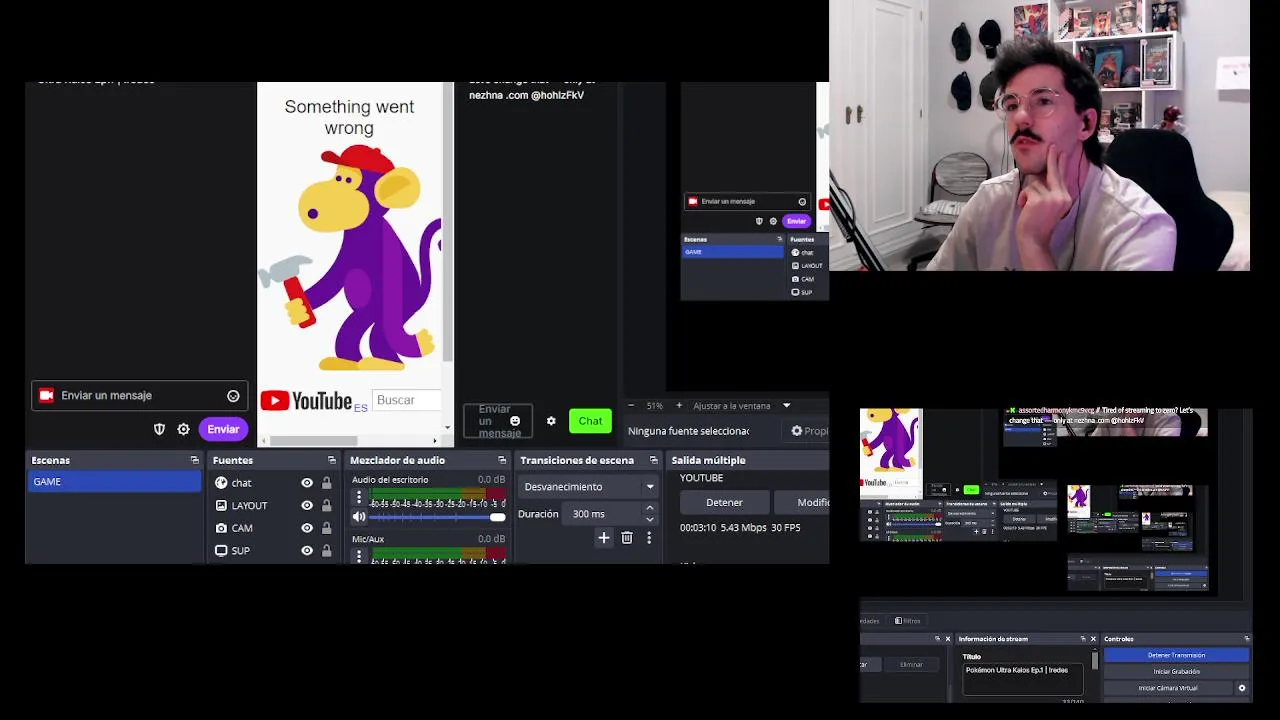Screen dimensions: 1280x720
Task: Click the emoji icon in the second chat dock
Action: (515, 421)
